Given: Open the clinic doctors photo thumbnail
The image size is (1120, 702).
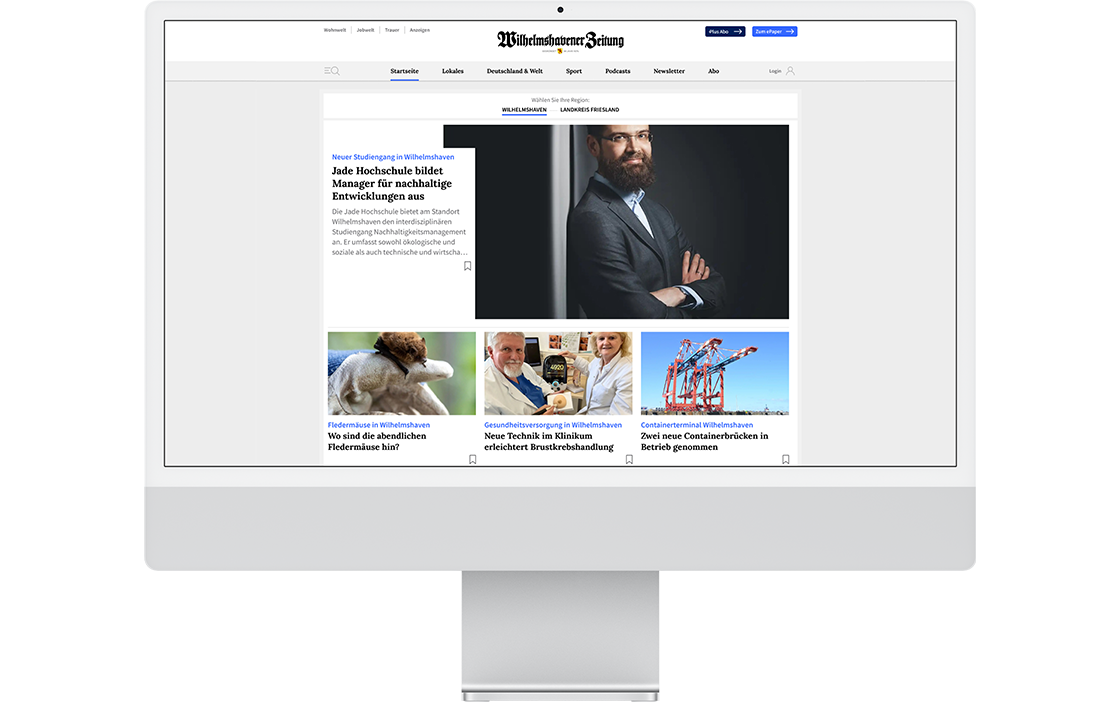Looking at the screenshot, I should pos(558,373).
